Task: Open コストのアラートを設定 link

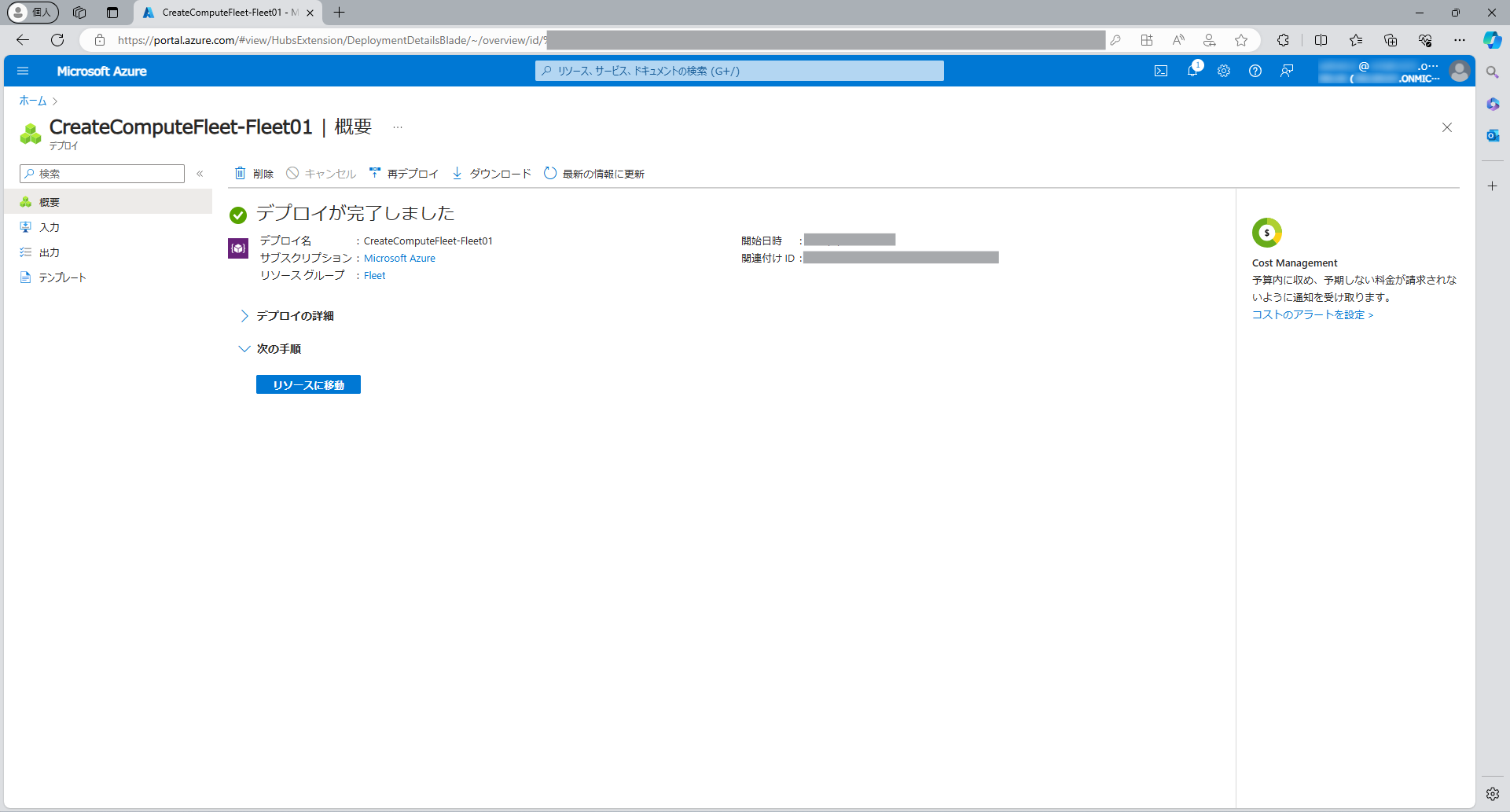Action: point(1313,314)
